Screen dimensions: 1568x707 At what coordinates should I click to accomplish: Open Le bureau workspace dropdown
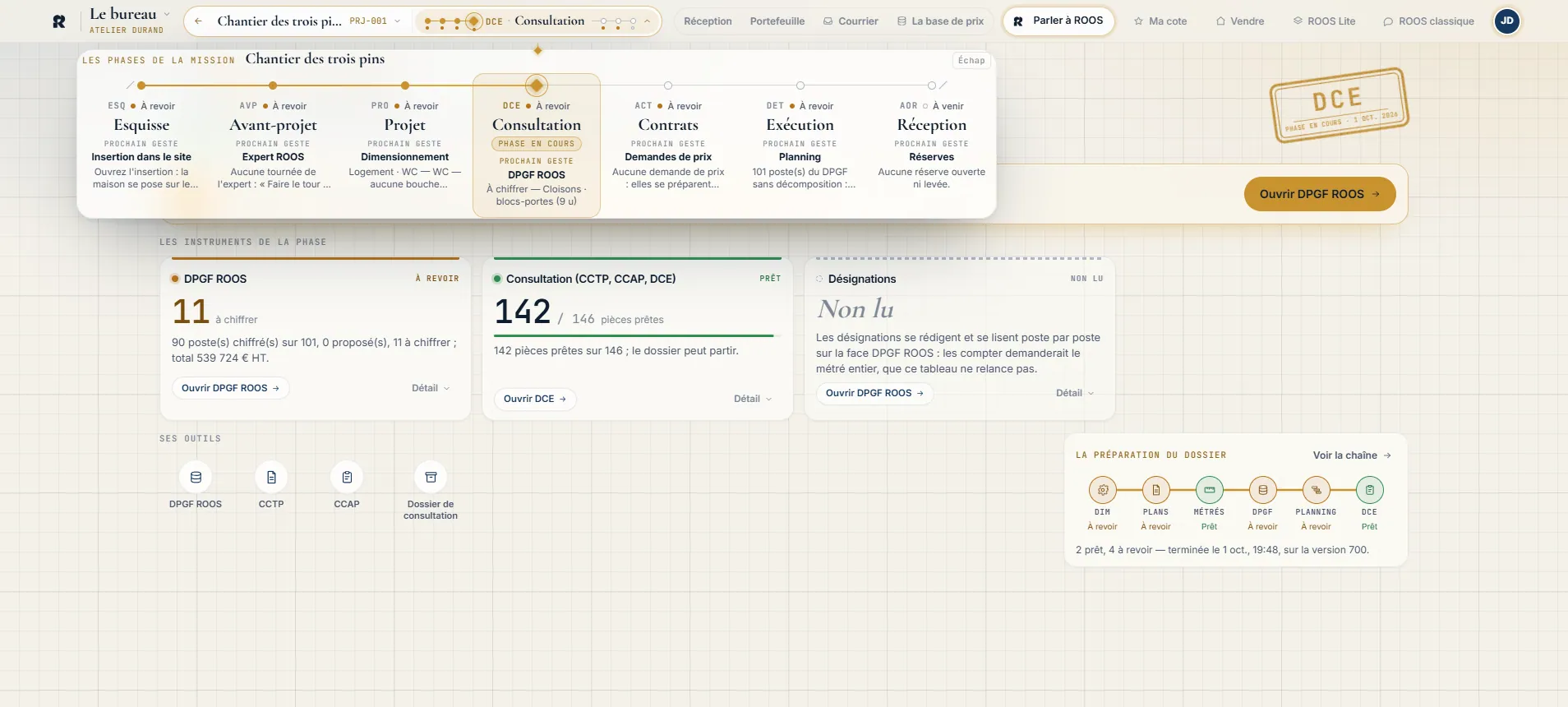(130, 21)
